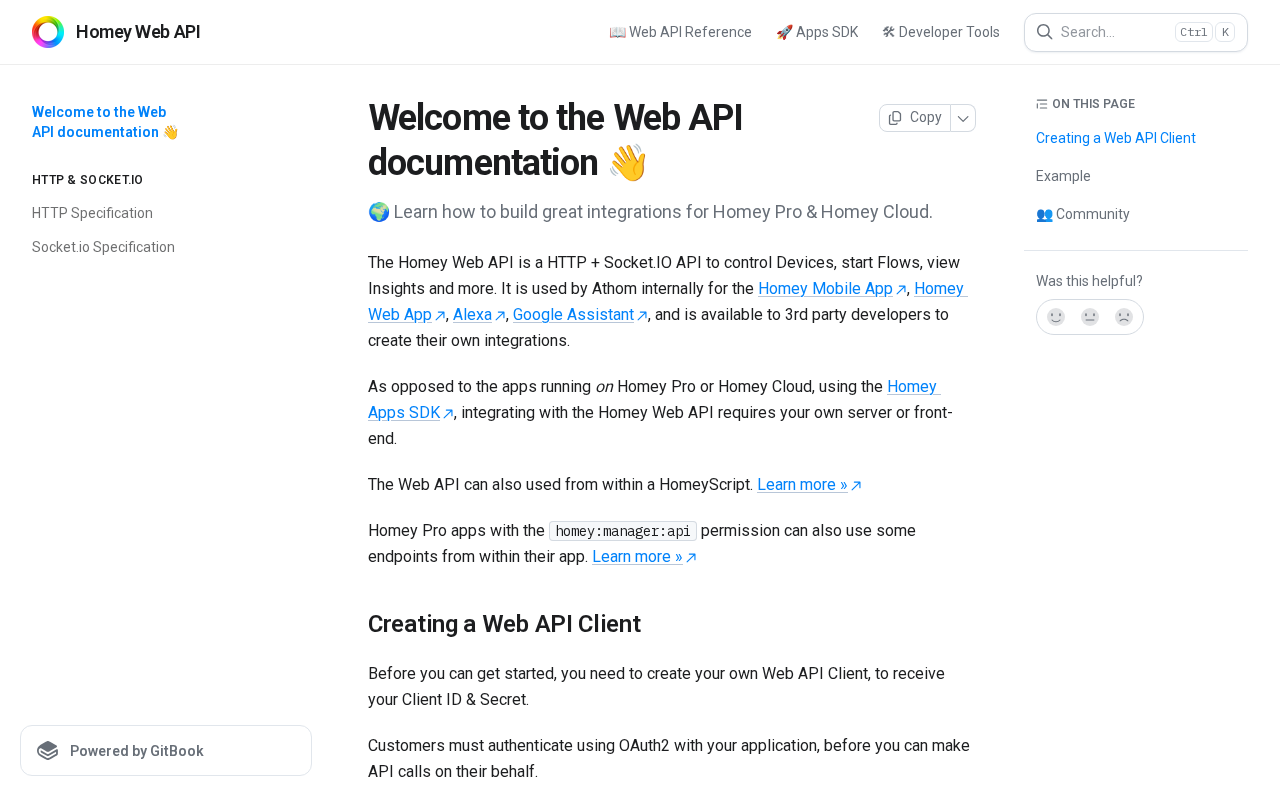Follow the Homey Mobile App link

point(825,289)
